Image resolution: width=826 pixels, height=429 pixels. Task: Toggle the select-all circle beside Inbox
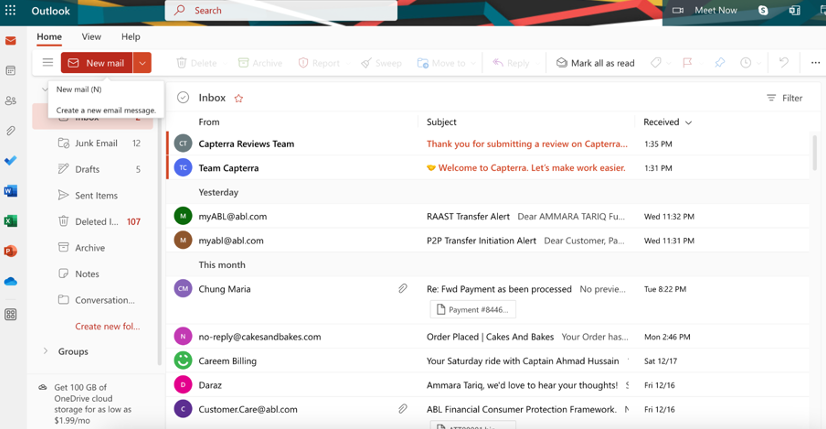click(183, 98)
